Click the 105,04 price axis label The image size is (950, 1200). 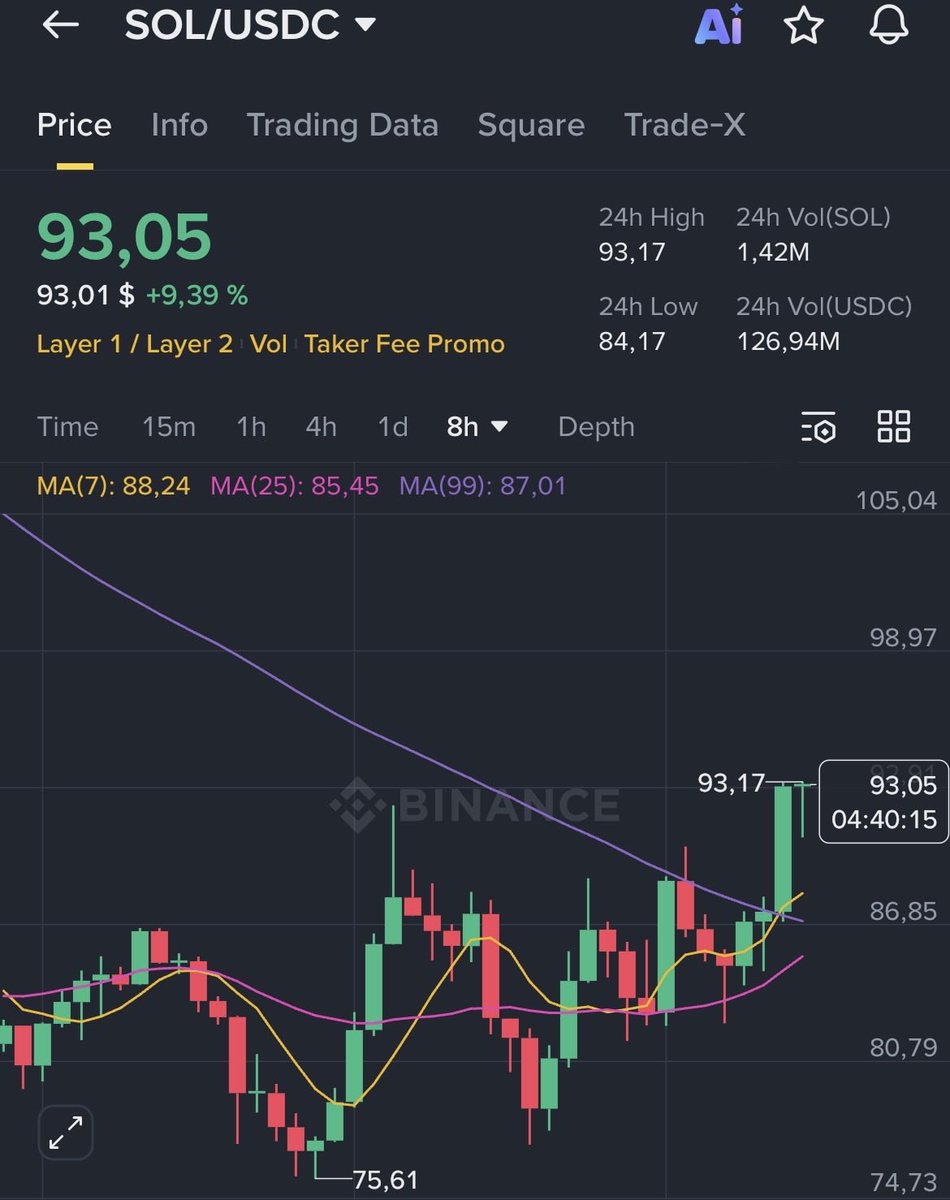click(896, 500)
